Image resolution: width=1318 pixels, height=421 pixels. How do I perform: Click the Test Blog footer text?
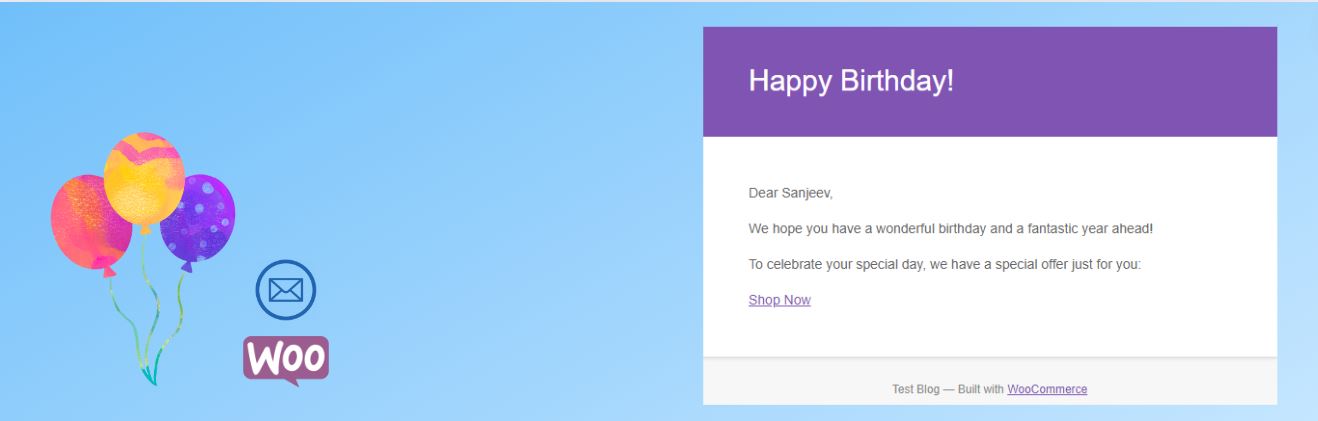pyautogui.click(x=916, y=389)
